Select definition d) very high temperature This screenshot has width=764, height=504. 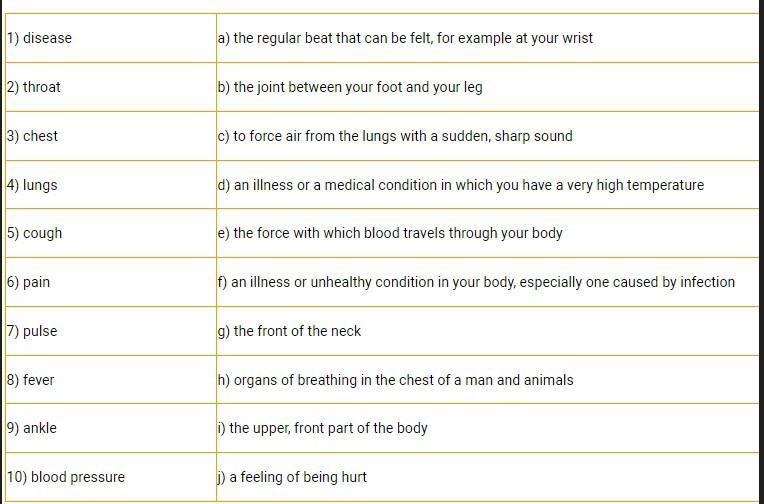click(461, 185)
